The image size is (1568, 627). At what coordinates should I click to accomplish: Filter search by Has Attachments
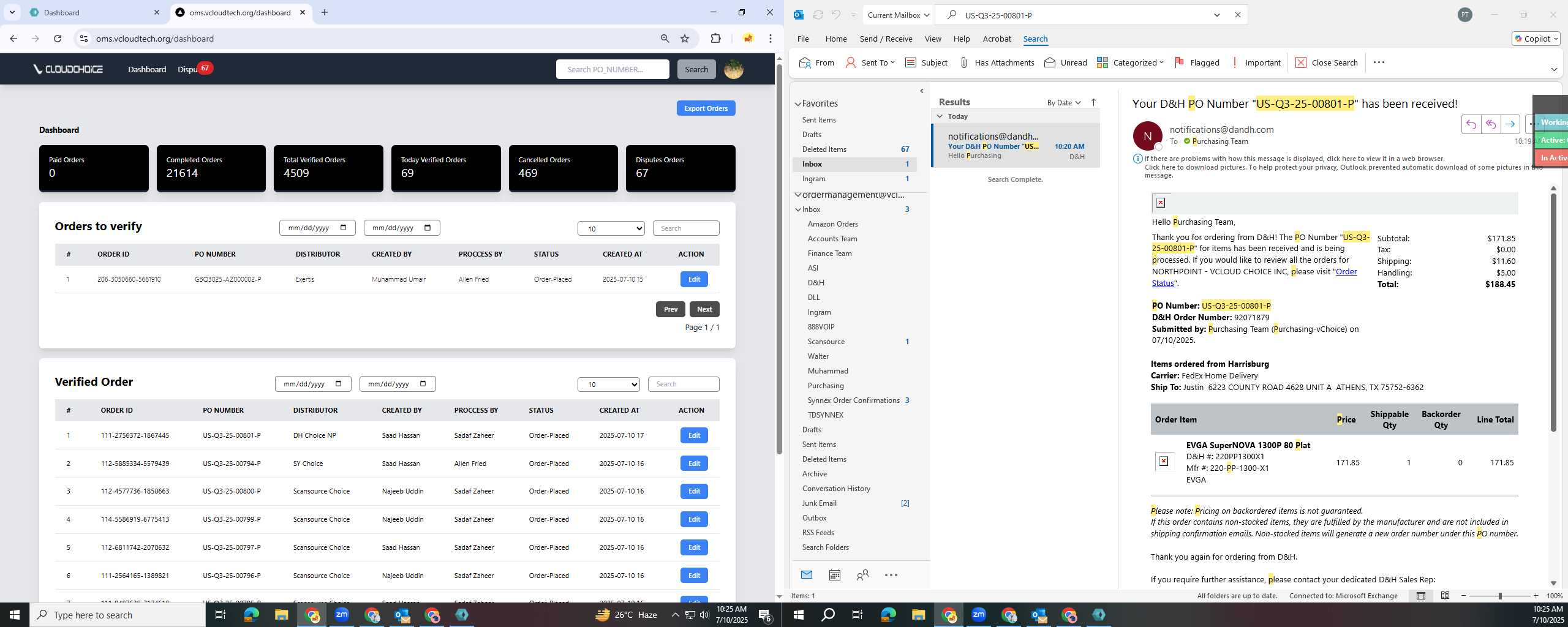point(997,62)
